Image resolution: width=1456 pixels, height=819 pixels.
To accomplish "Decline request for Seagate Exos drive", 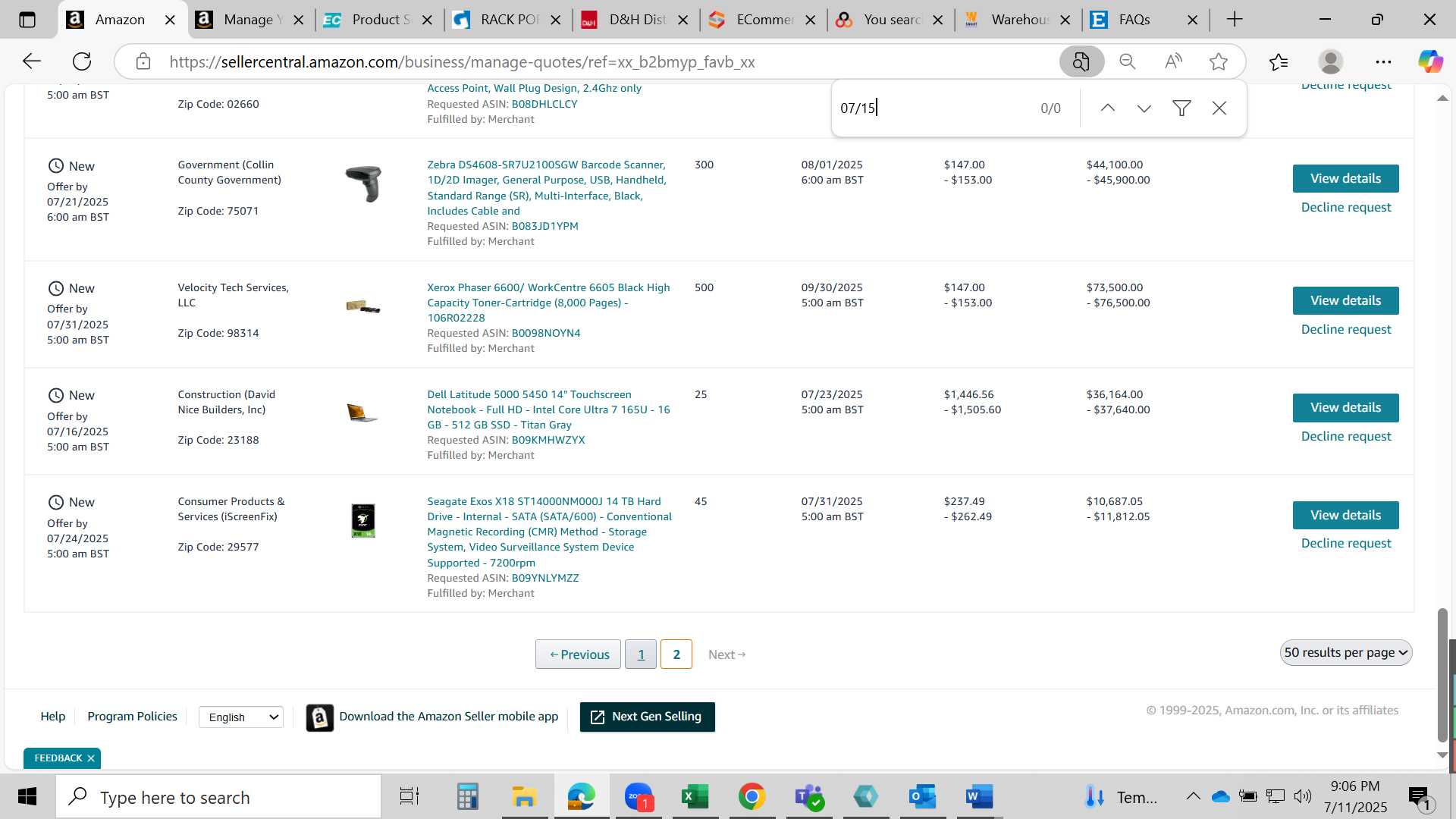I will click(1346, 543).
